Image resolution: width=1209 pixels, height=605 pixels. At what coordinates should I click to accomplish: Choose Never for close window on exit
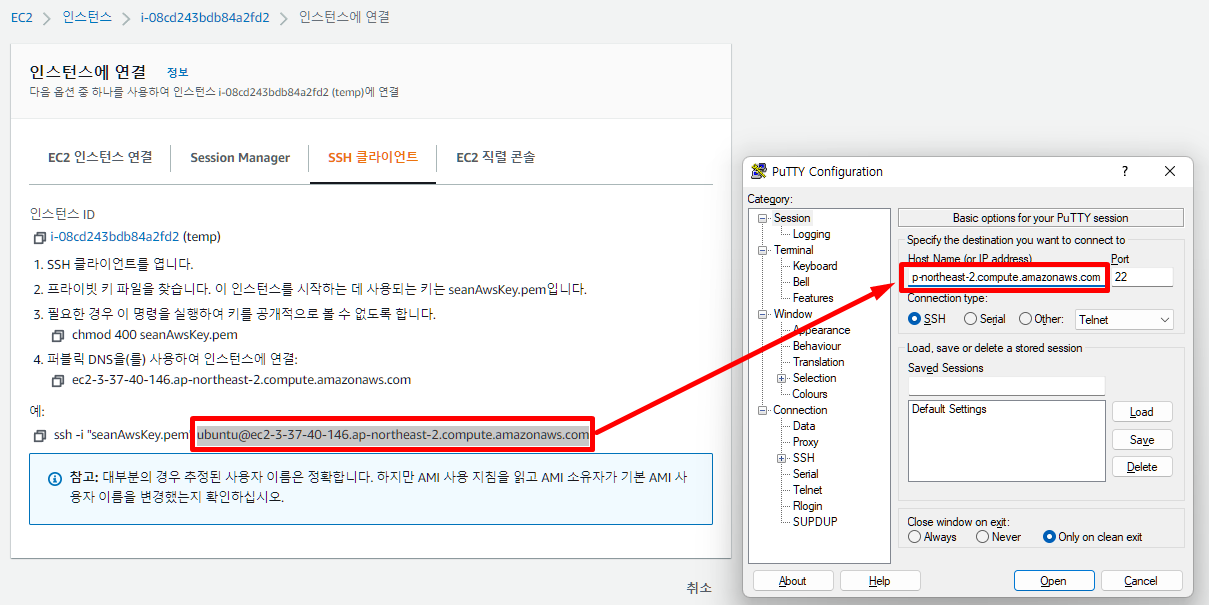pyautogui.click(x=982, y=537)
